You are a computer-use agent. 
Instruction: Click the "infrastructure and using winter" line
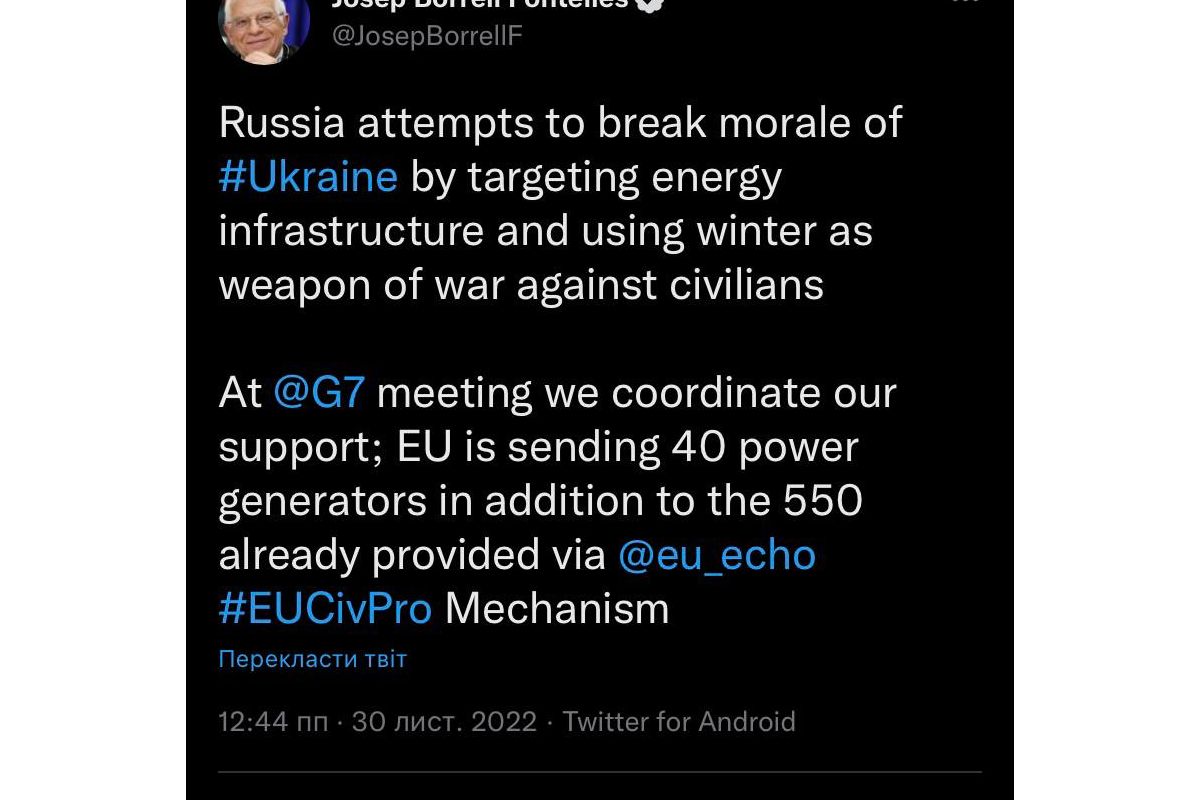pyautogui.click(x=545, y=231)
